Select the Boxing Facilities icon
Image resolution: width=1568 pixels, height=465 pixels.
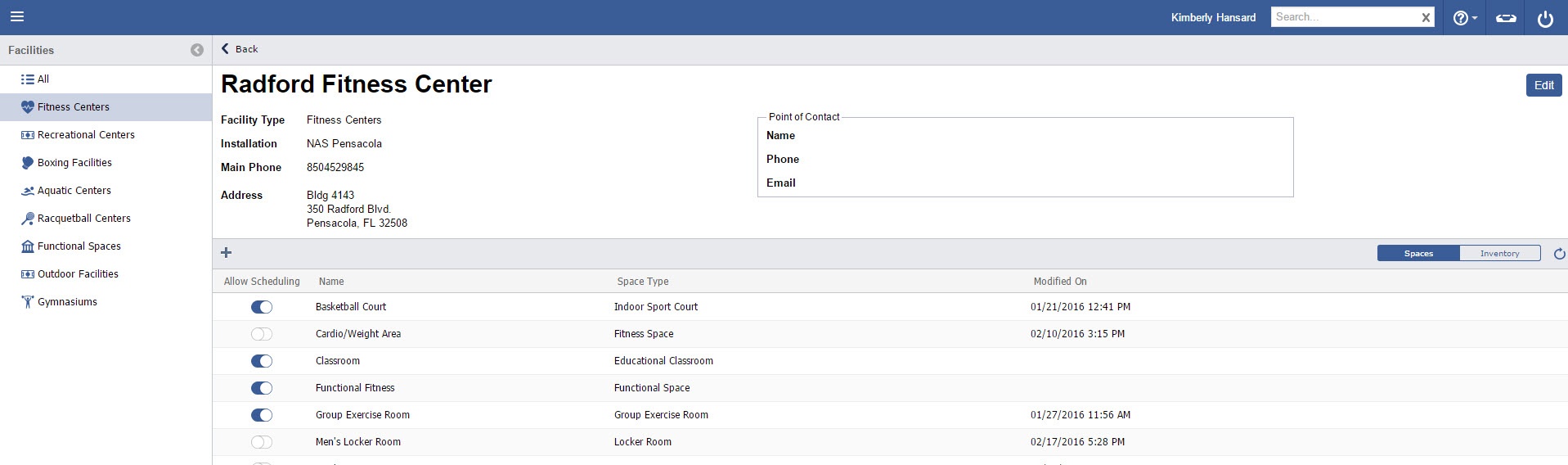(28, 163)
